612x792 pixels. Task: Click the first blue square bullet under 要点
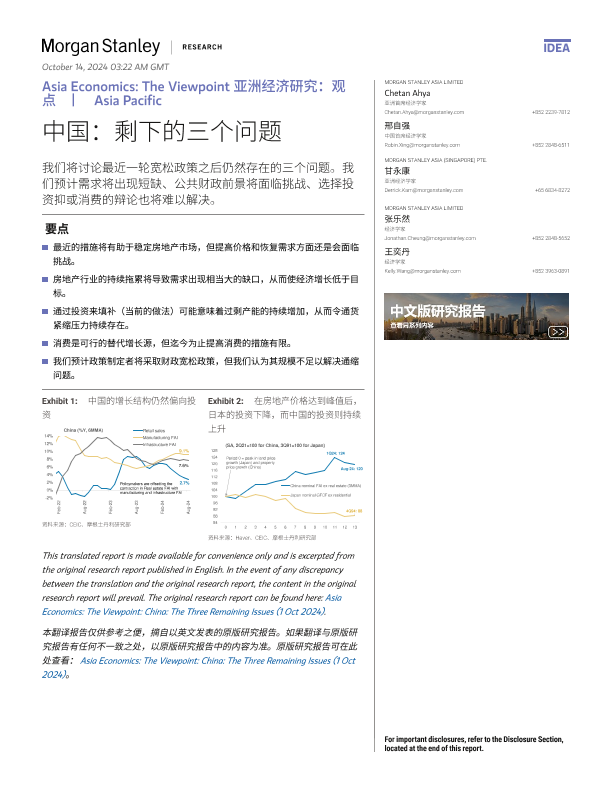pyautogui.click(x=46, y=246)
